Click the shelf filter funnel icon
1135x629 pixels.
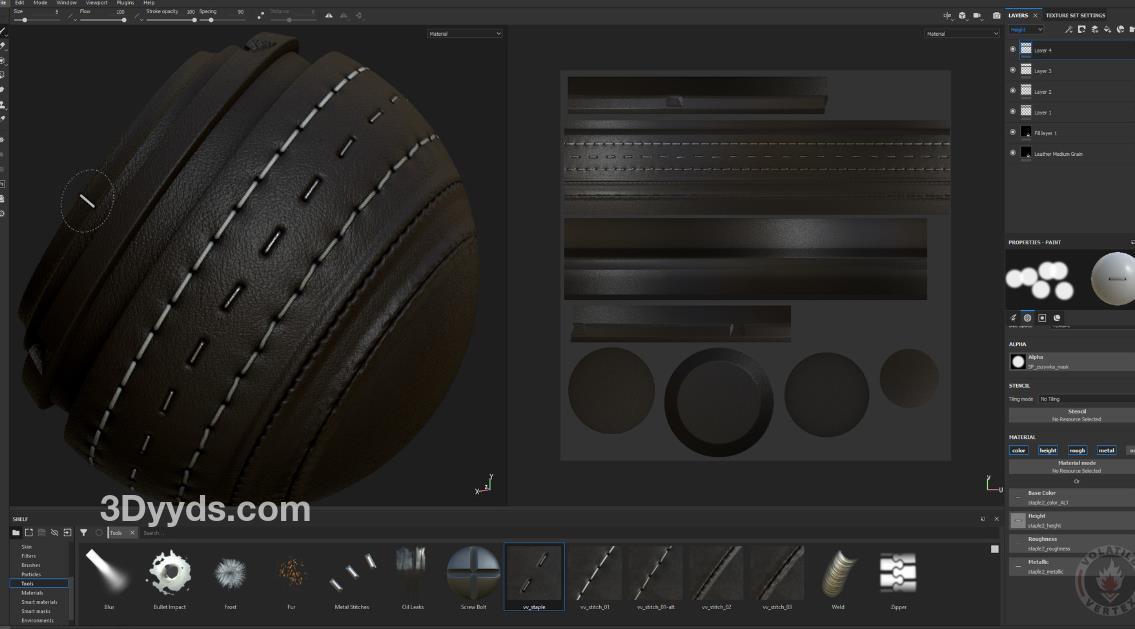[84, 533]
